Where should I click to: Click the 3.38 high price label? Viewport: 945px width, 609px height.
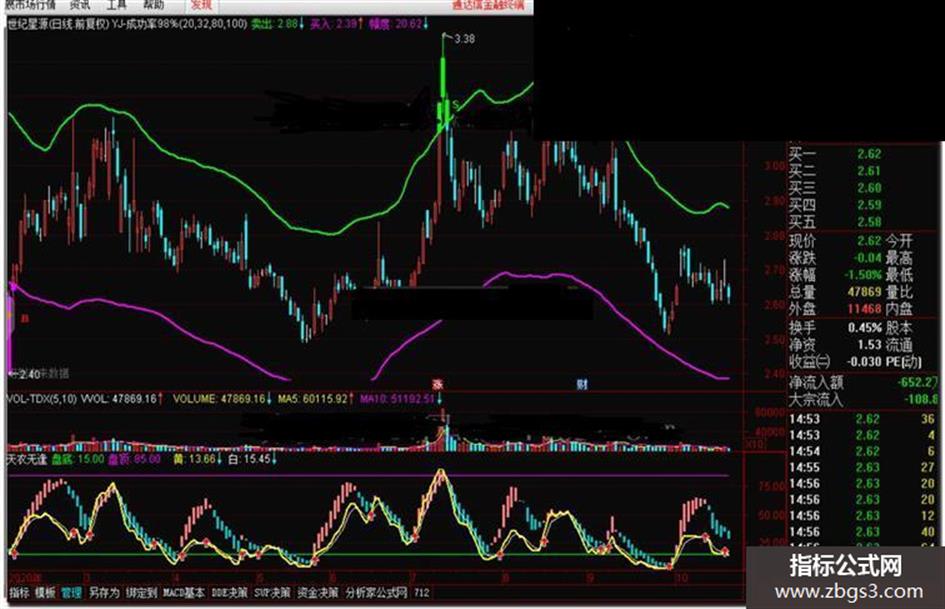[x=464, y=39]
